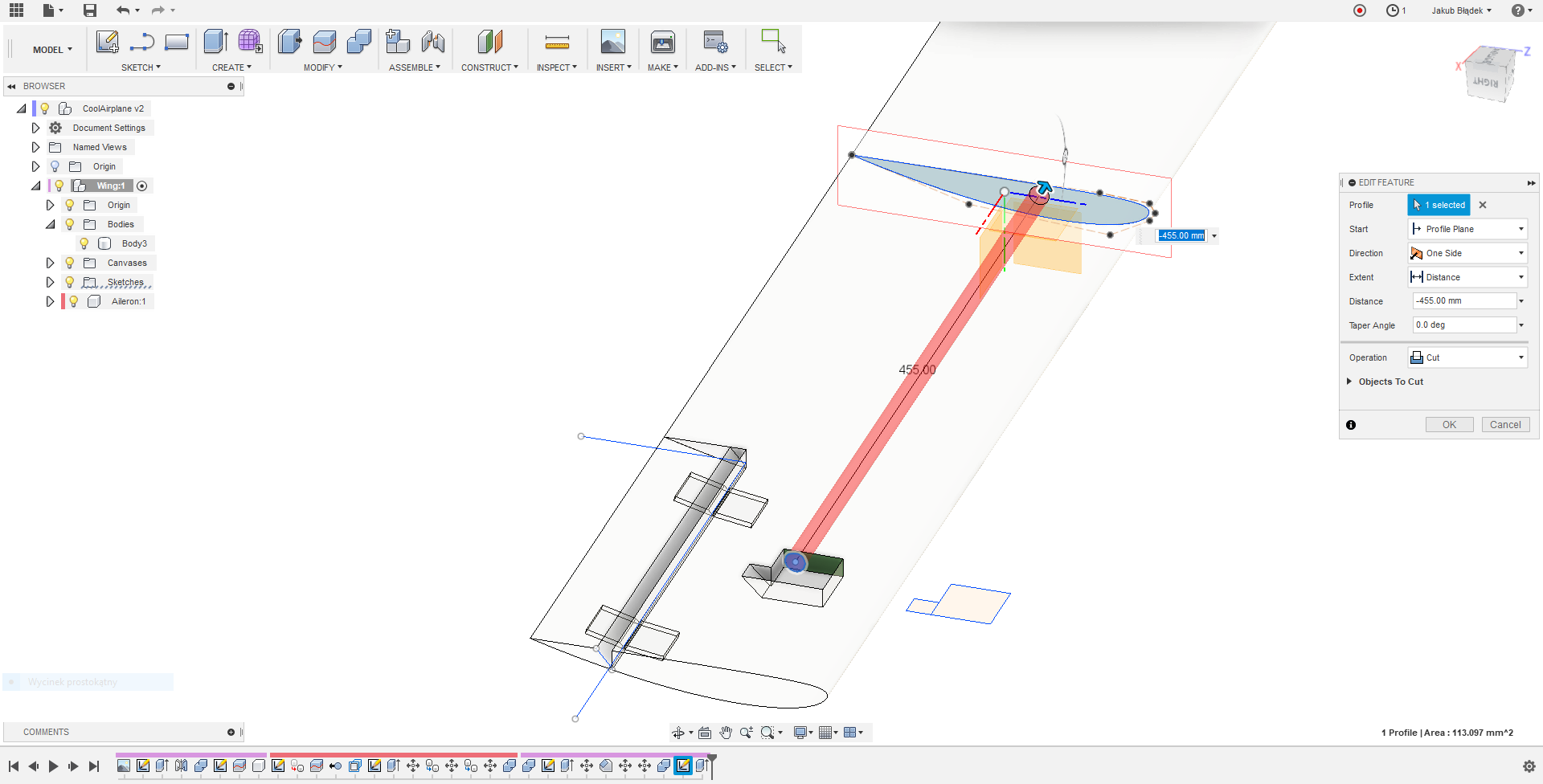Open the Create Form icon
The height and width of the screenshot is (784, 1543).
[250, 42]
